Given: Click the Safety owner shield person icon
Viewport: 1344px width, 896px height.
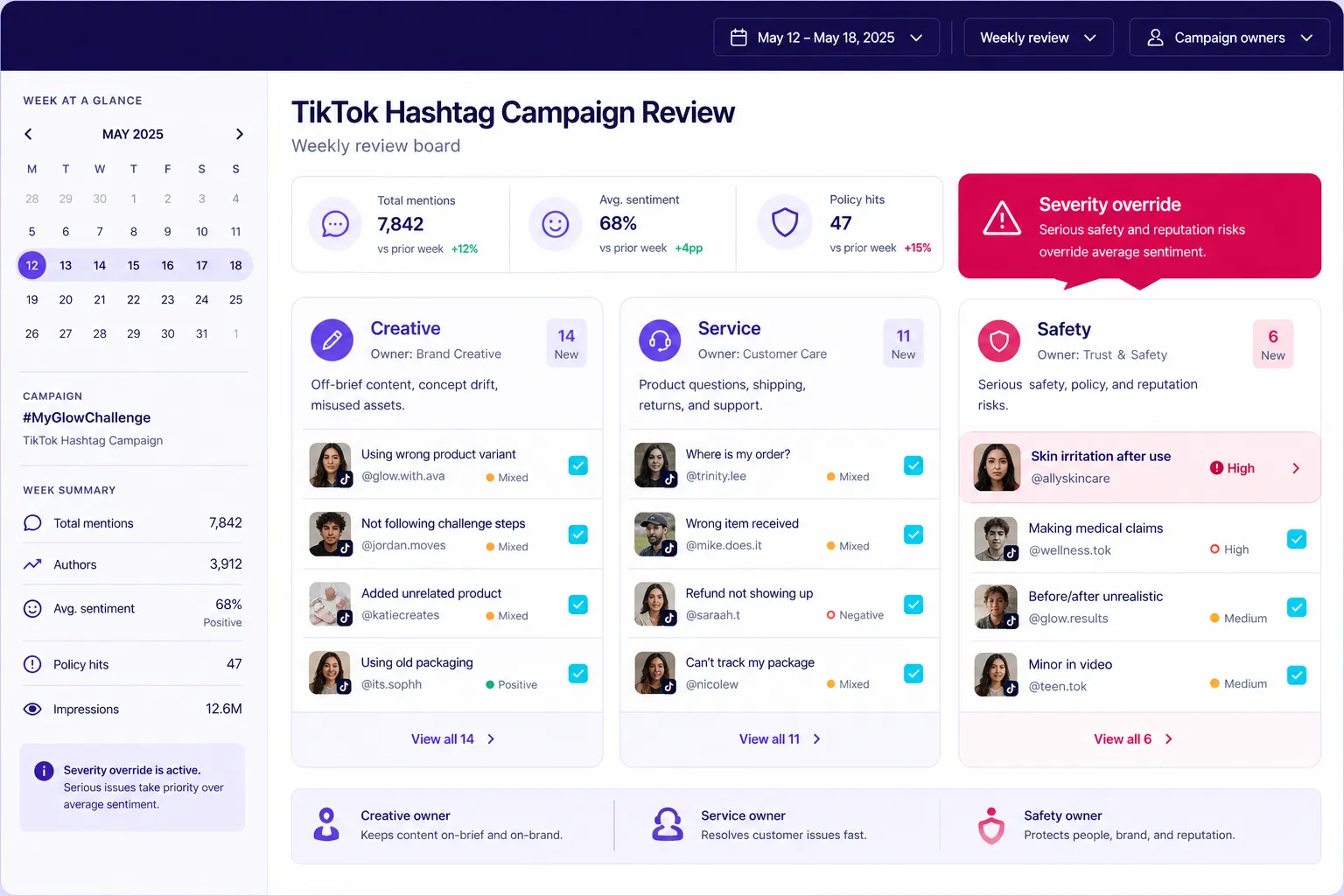Looking at the screenshot, I should (991, 825).
